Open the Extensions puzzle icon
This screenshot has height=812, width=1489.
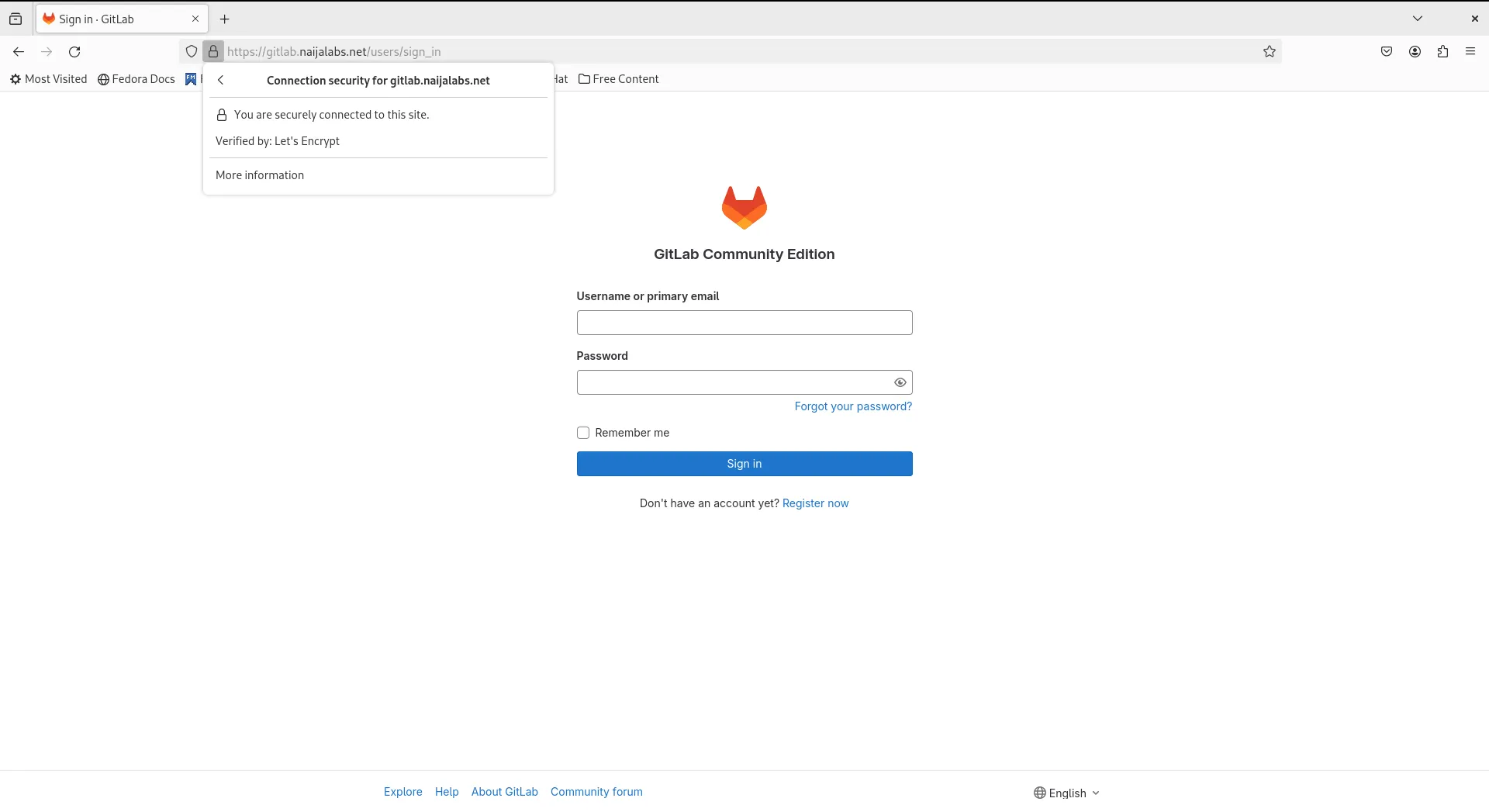(1442, 52)
